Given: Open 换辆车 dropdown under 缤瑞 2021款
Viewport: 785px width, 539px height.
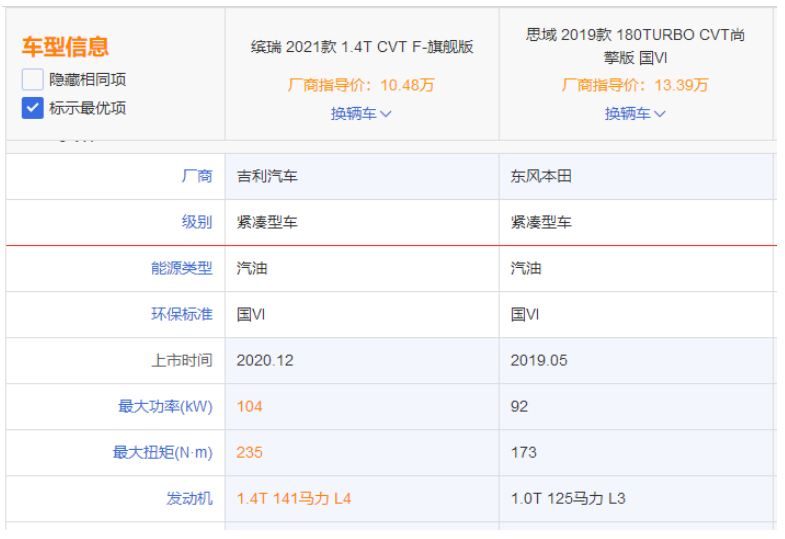Looking at the screenshot, I should [361, 114].
